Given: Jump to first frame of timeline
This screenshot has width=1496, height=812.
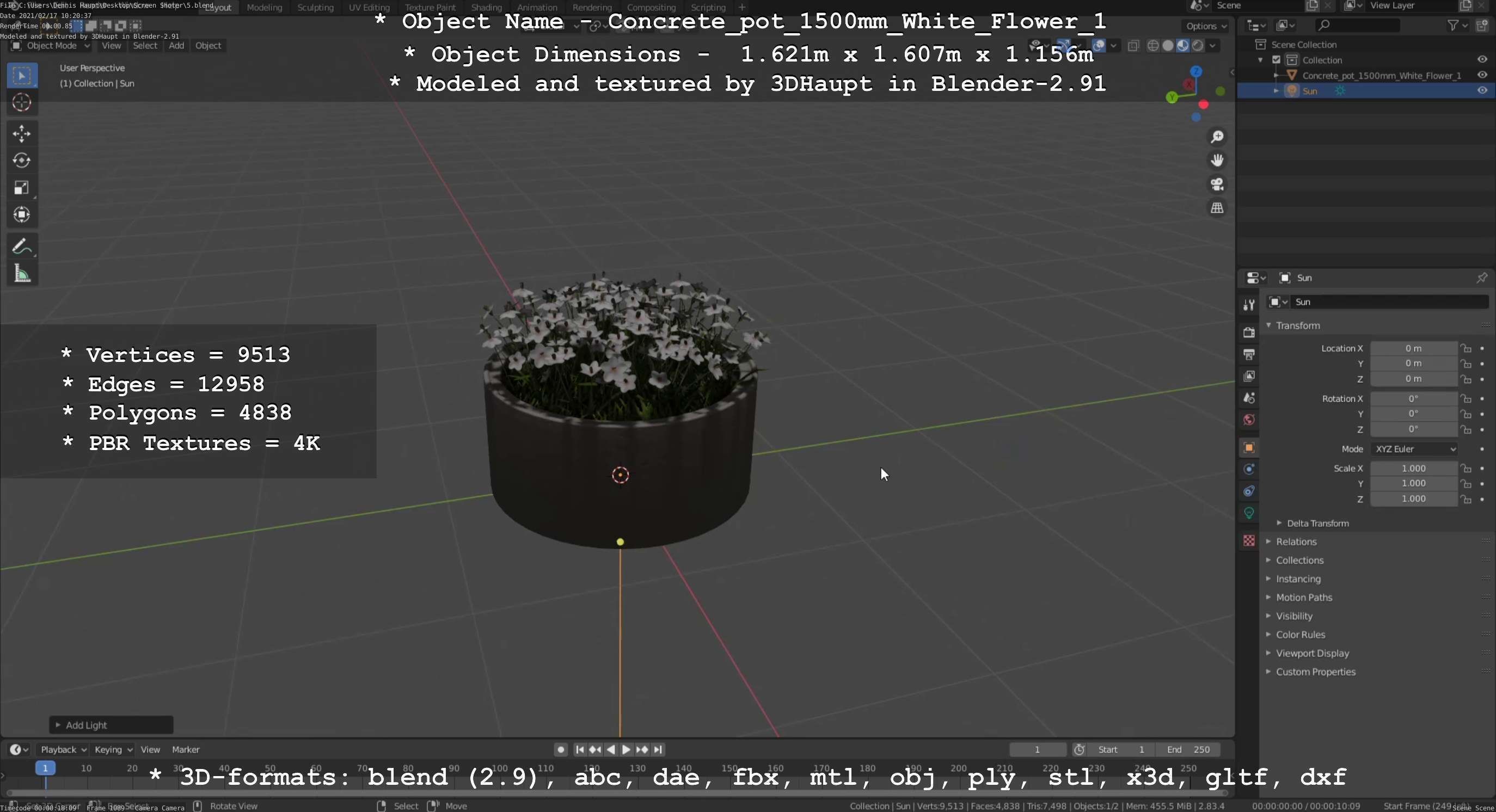Looking at the screenshot, I should [x=579, y=749].
